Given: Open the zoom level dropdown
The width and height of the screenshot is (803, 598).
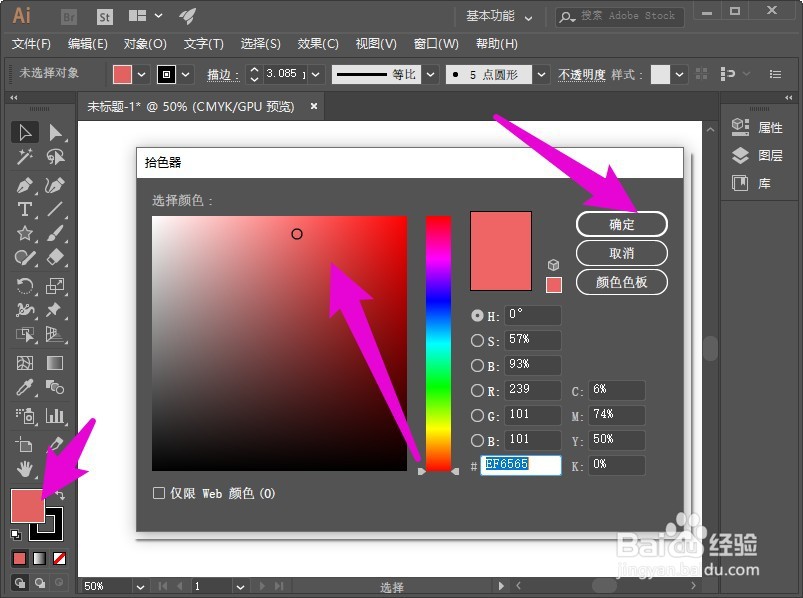Looking at the screenshot, I should [140, 587].
